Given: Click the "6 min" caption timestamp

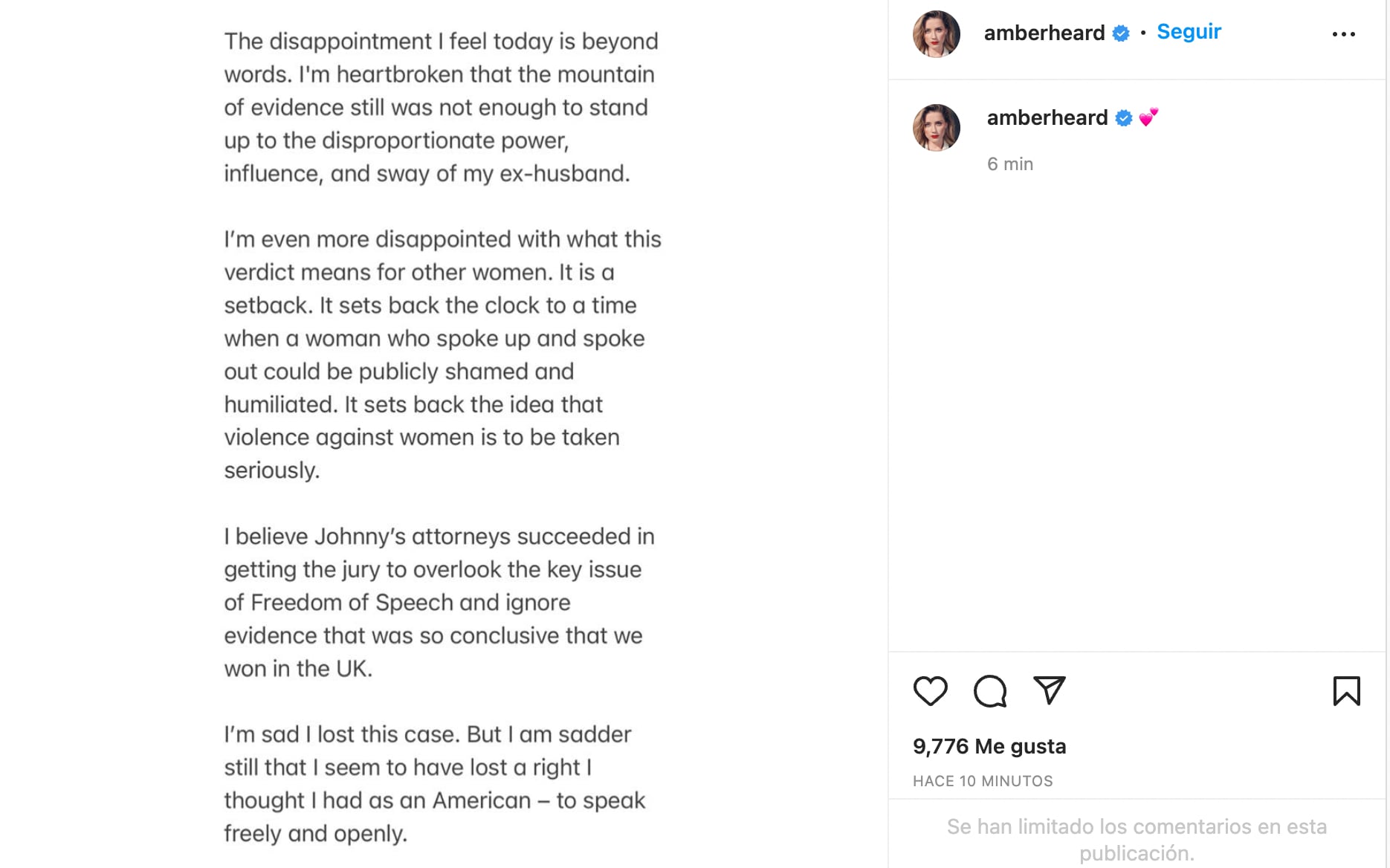Looking at the screenshot, I should [1010, 164].
